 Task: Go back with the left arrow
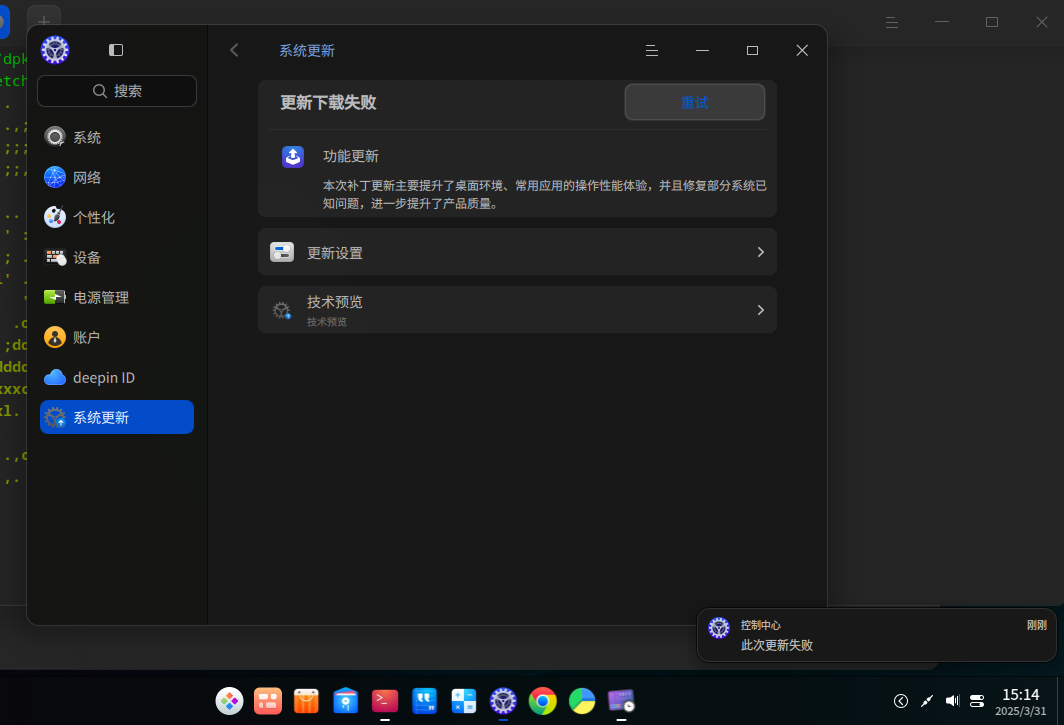coord(234,50)
